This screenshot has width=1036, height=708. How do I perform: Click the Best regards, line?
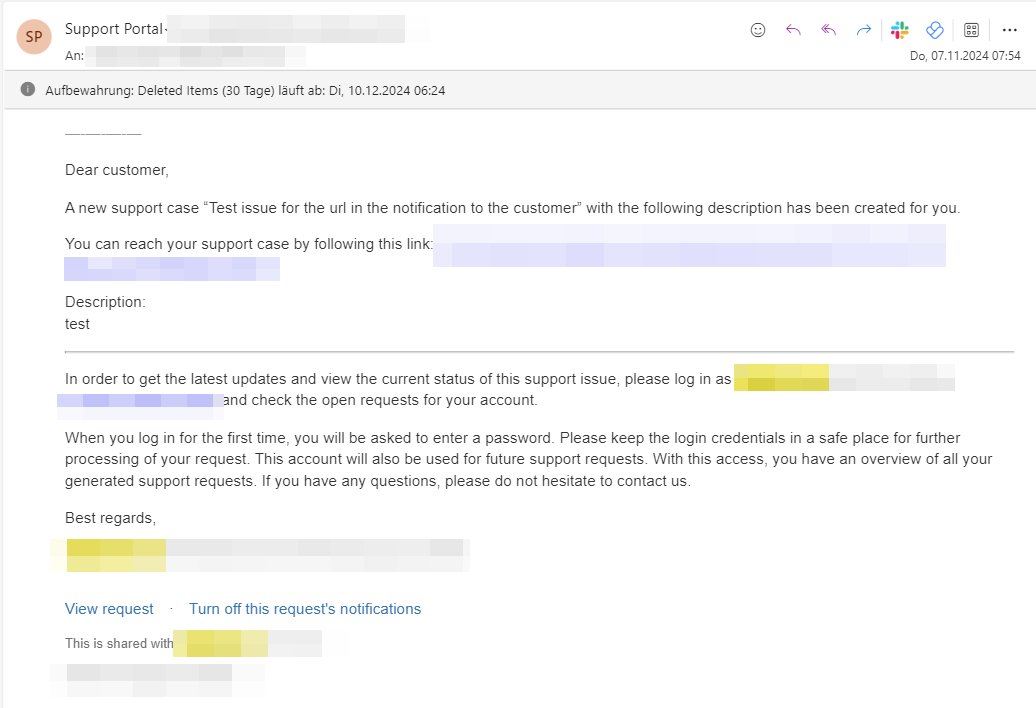tap(110, 518)
